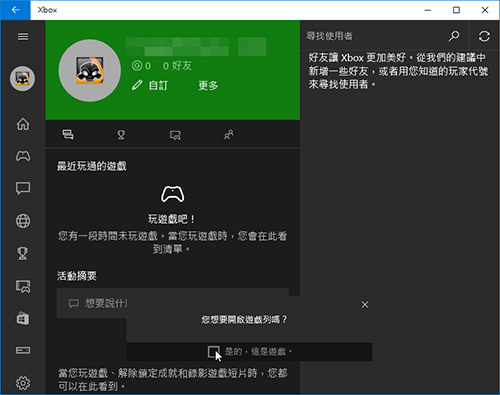Close the game bar prompt popup

(365, 305)
